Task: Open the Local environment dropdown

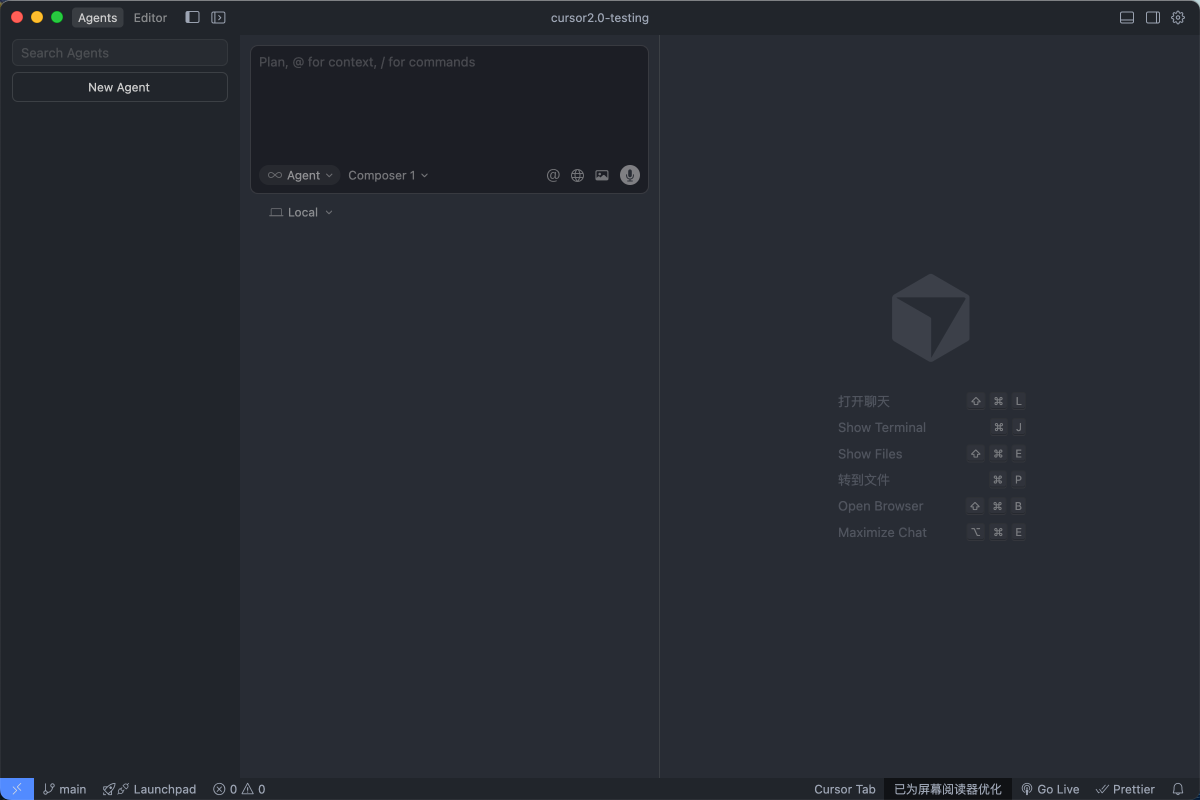Action: tap(301, 212)
